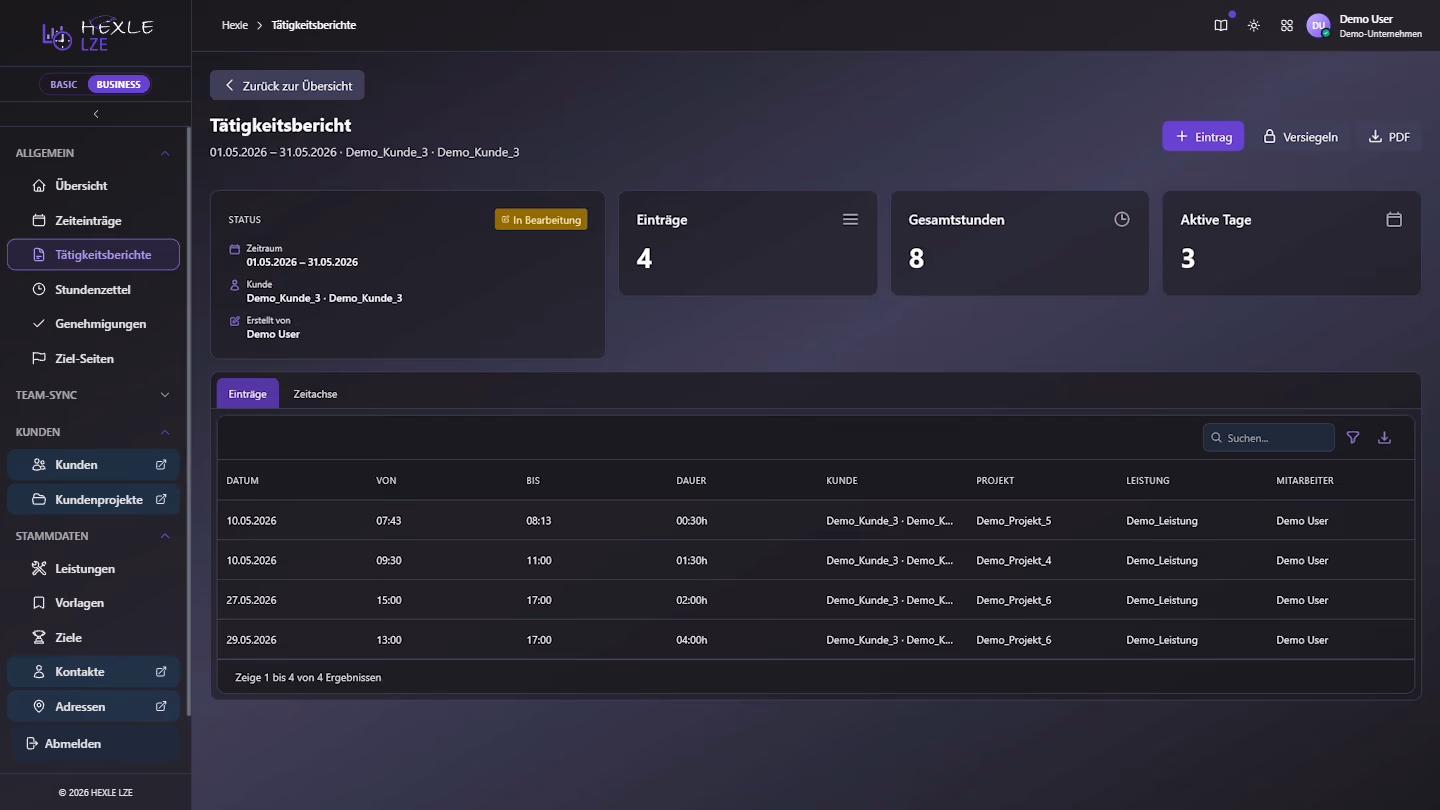Click the 04:00h duration cell

692,640
